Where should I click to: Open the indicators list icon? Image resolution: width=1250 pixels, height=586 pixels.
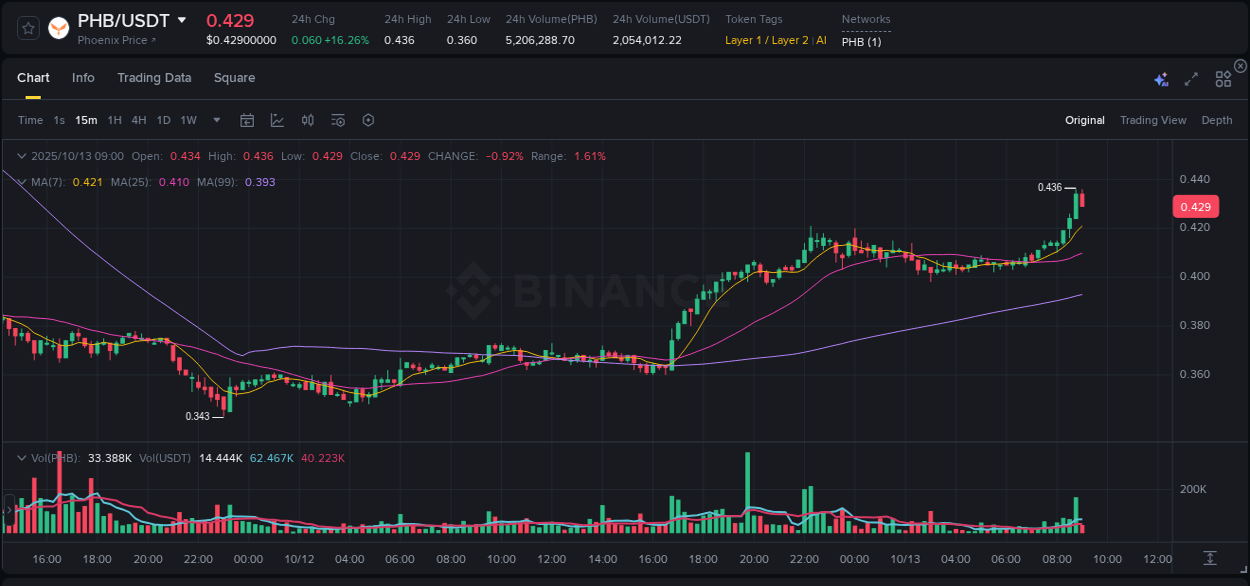point(337,119)
